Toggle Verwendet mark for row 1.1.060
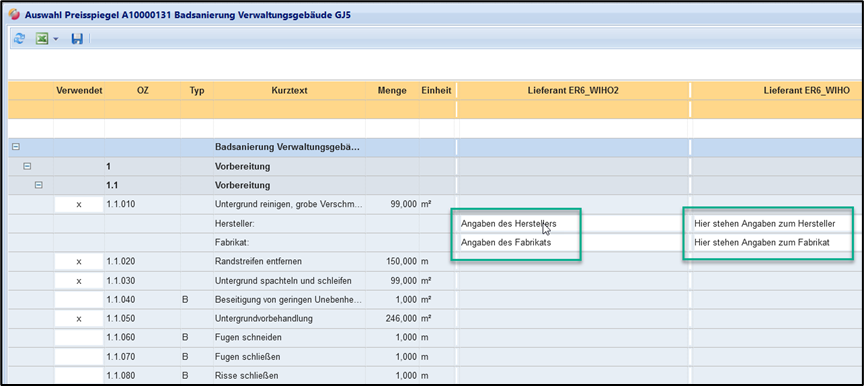The width and height of the screenshot is (864, 386). tap(79, 338)
